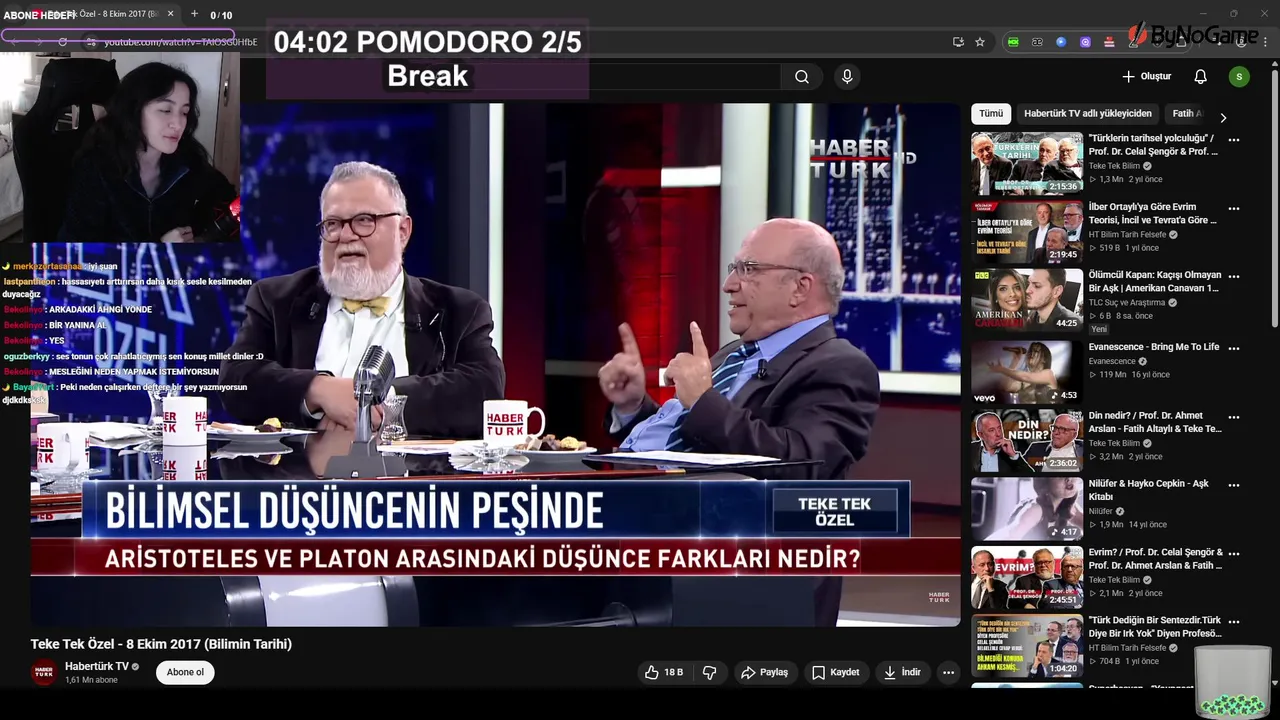Click the video player to pause
Screen dimensions: 1280x720
(495, 364)
